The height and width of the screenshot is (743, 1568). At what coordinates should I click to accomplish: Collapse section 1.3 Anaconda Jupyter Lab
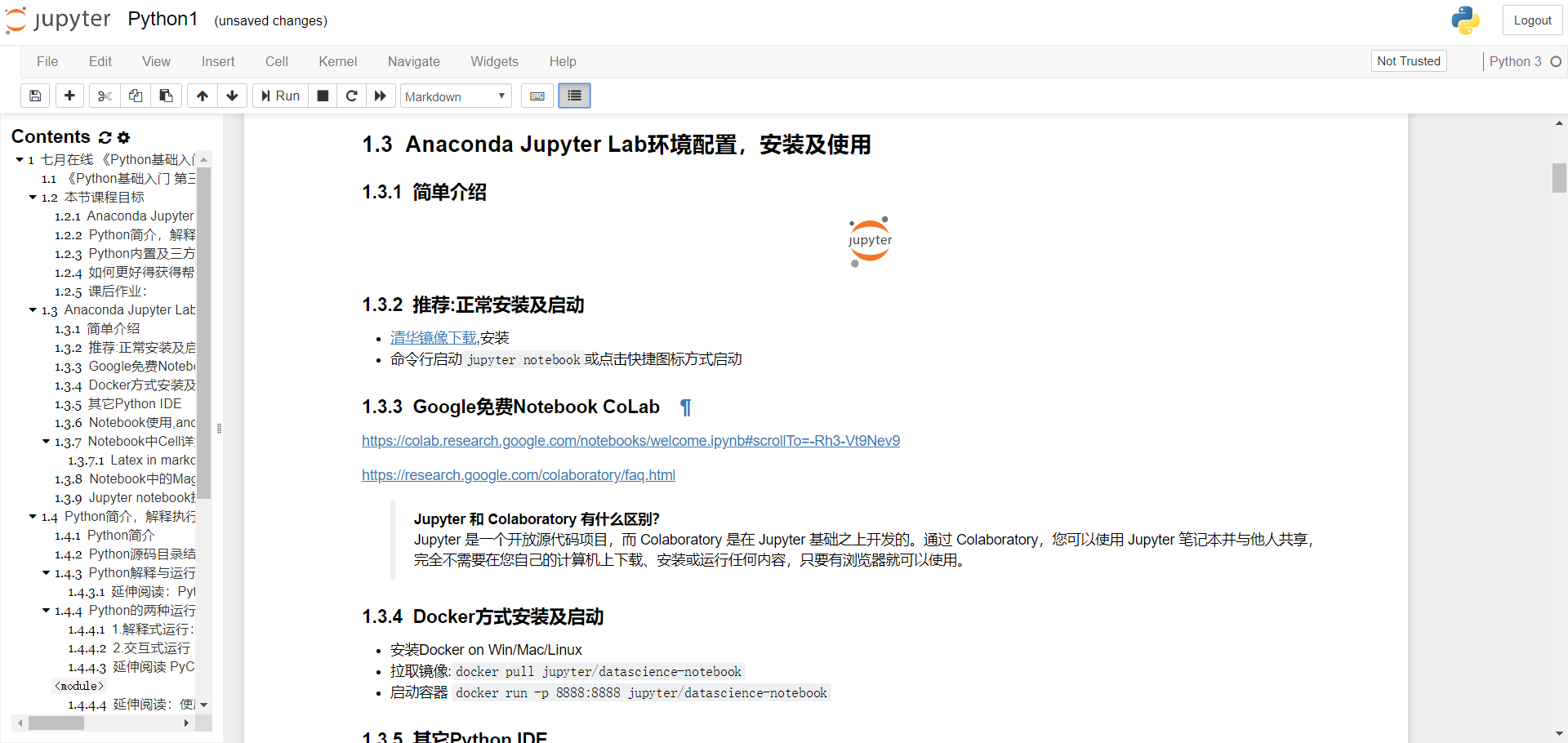[33, 310]
